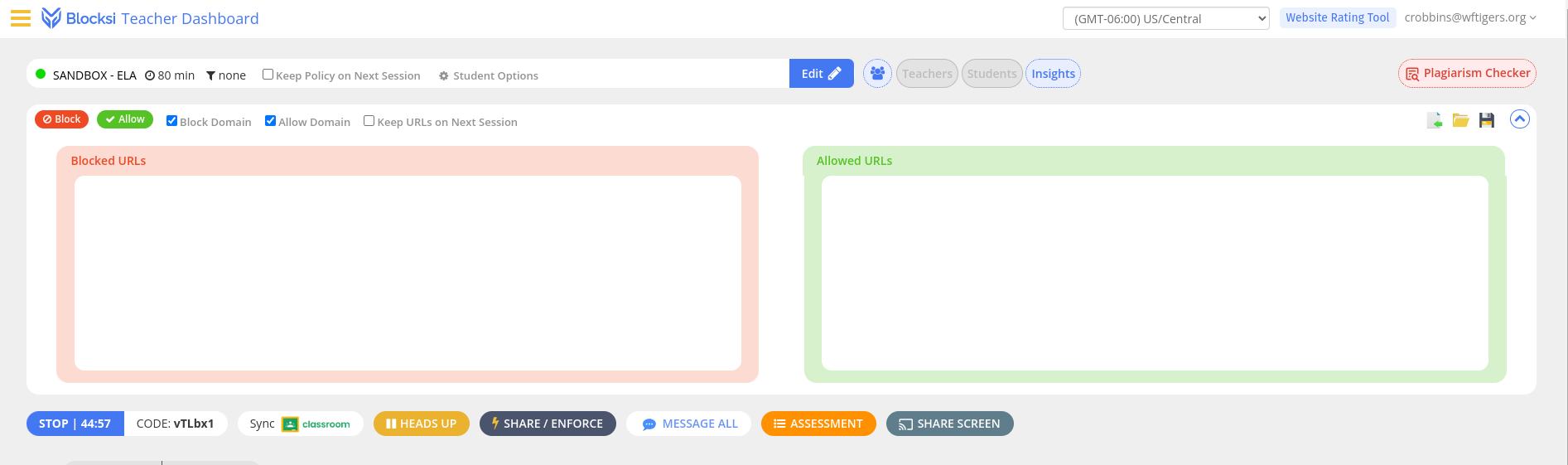Open the users group icon button
1568x465 pixels.
877,74
